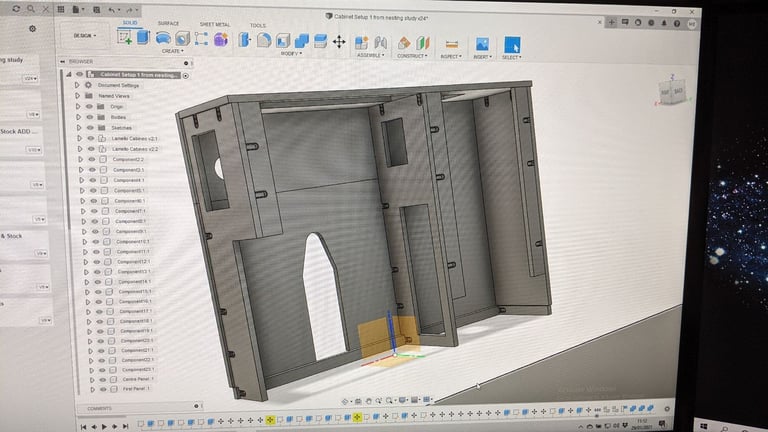This screenshot has width=768, height=432.
Task: Open the Insert menu
Action: [x=482, y=57]
